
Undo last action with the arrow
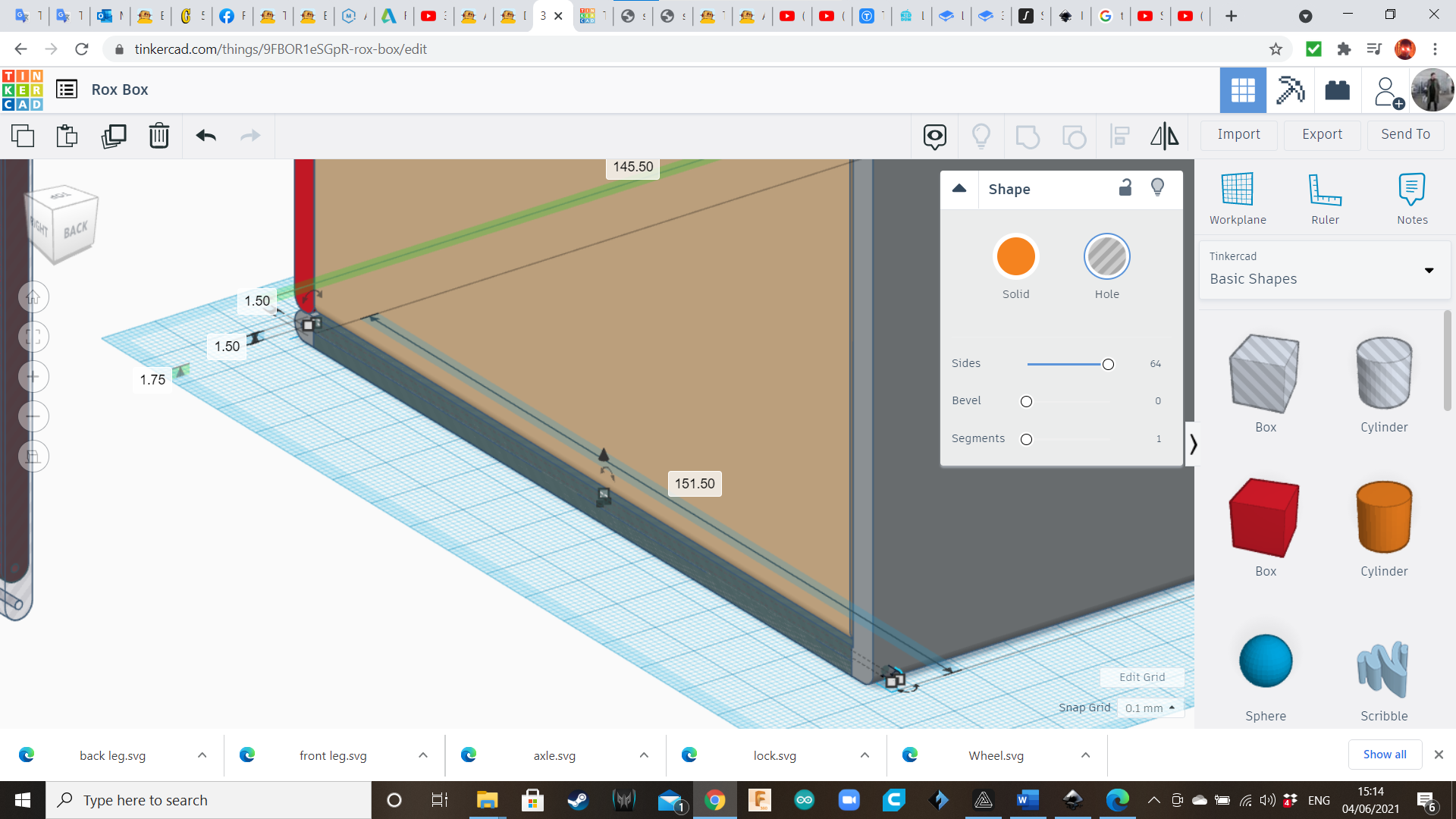click(206, 136)
